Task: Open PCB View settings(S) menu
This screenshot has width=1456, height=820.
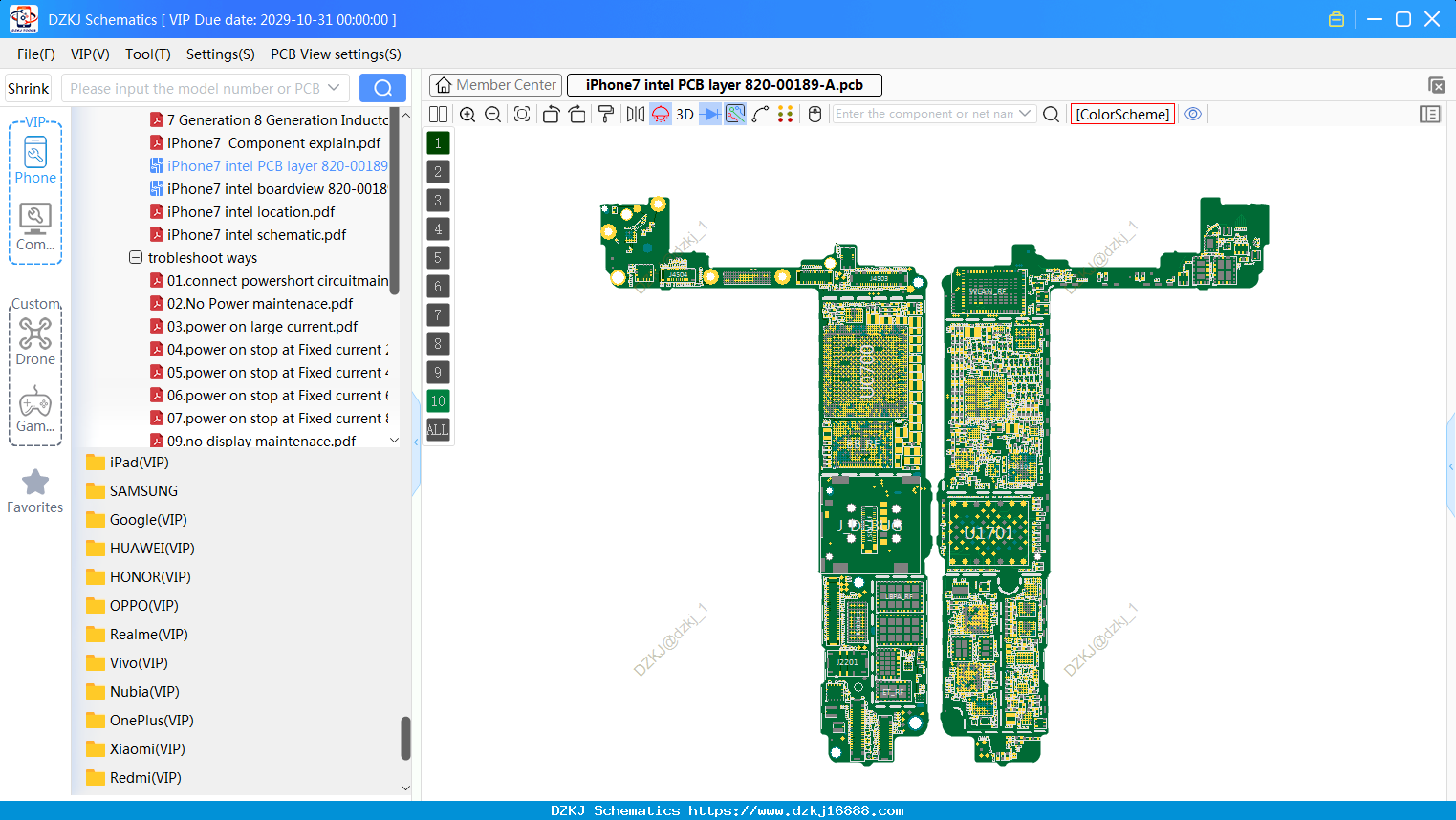Action: click(x=336, y=54)
